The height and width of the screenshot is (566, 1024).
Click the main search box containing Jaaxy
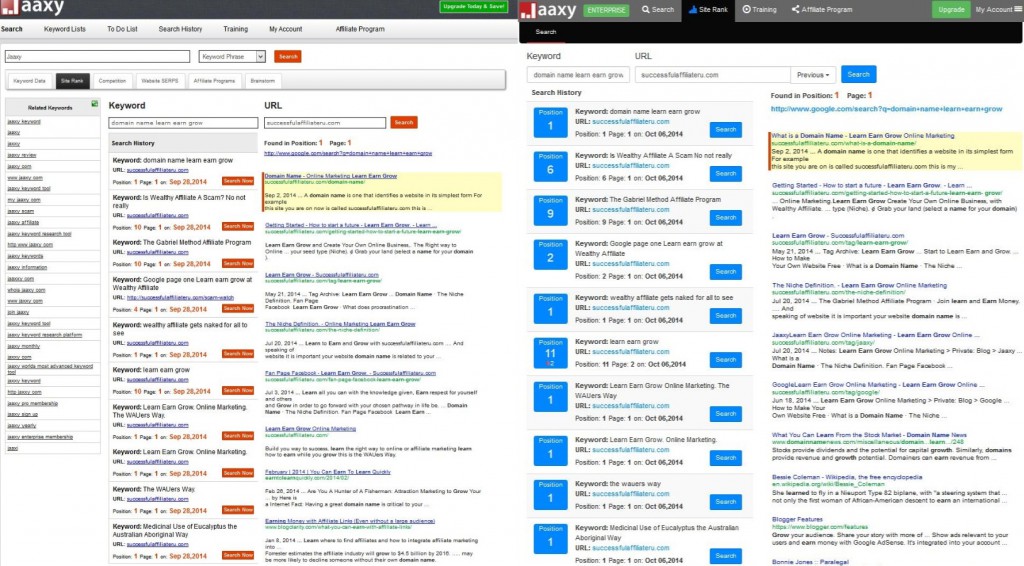97,57
